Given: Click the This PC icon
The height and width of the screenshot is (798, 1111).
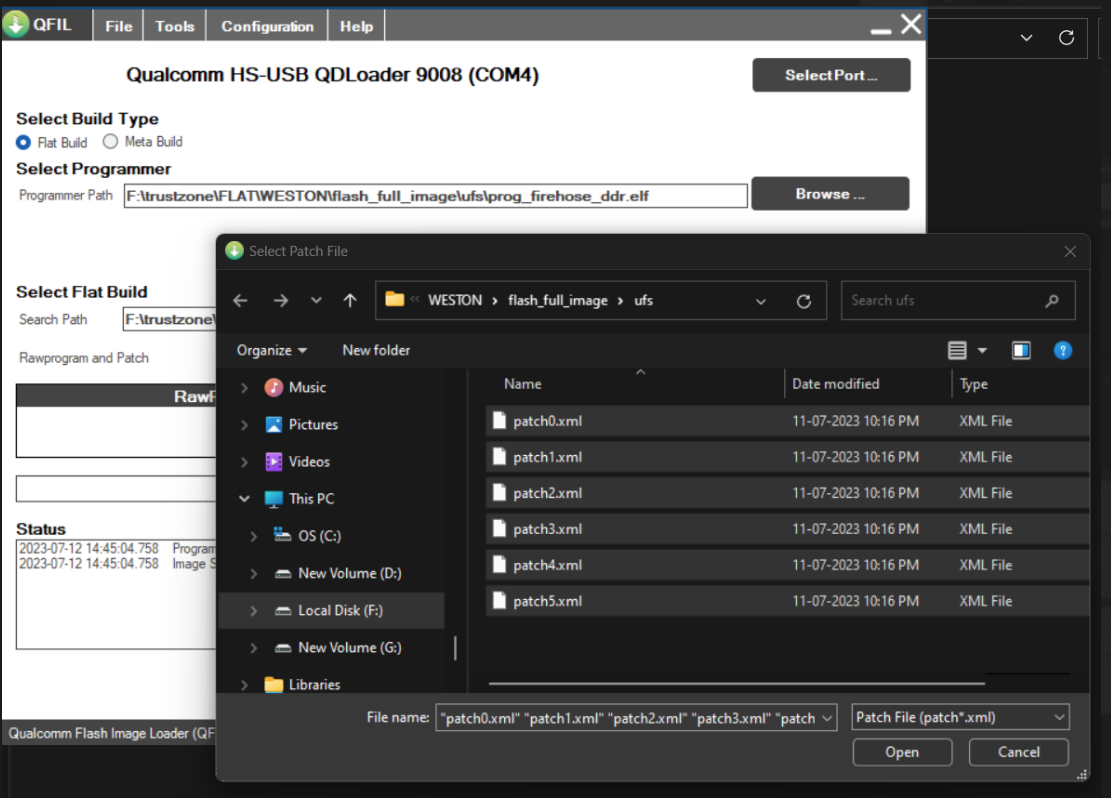Looking at the screenshot, I should pyautogui.click(x=273, y=499).
